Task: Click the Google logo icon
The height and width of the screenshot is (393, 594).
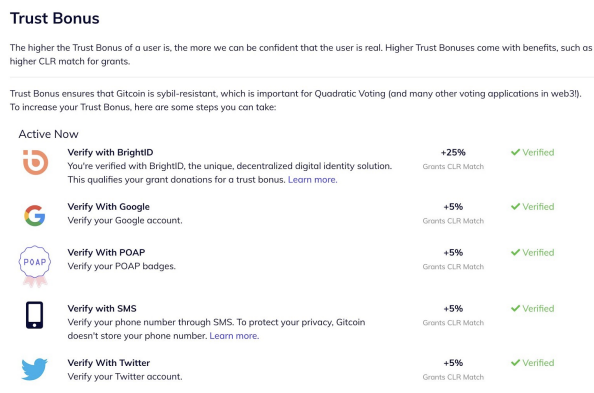Action: [35, 216]
